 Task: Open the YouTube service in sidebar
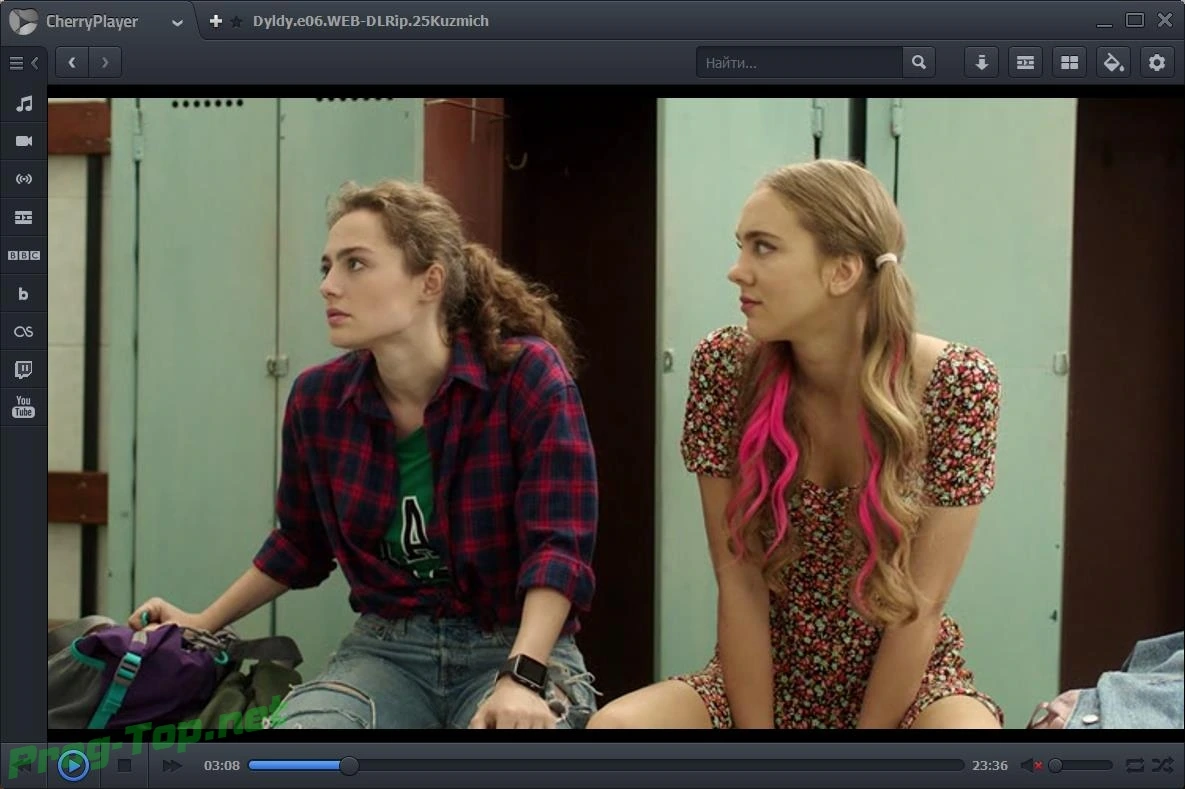[23, 407]
